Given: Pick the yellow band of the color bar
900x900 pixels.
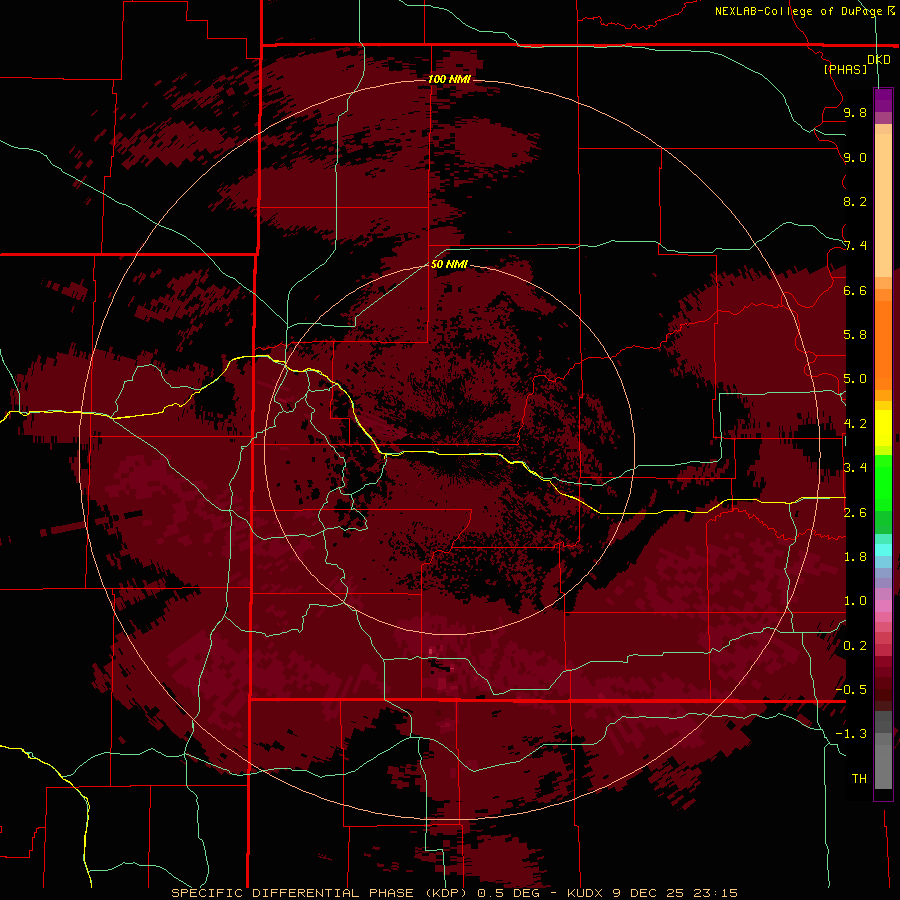Looking at the screenshot, I should point(883,428).
